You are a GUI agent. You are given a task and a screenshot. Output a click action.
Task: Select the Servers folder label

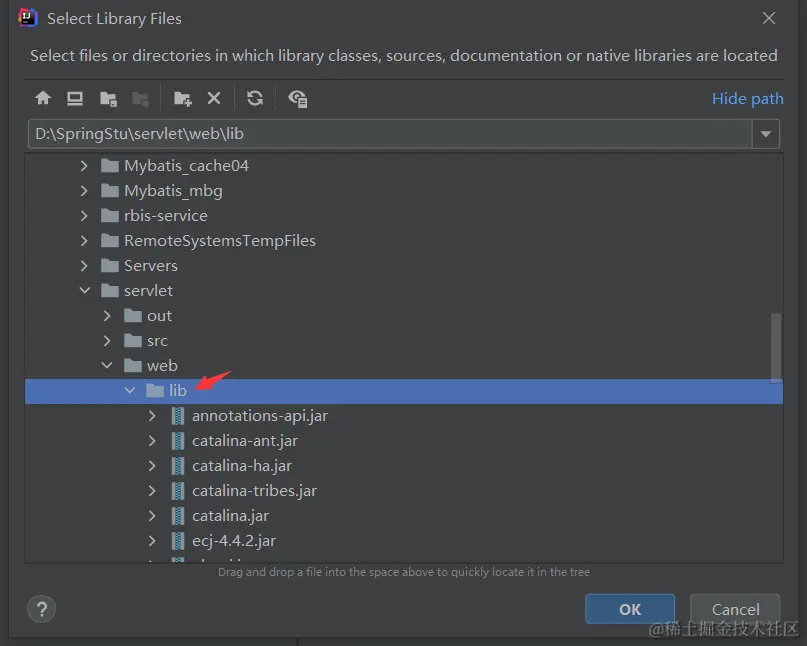pyautogui.click(x=151, y=266)
